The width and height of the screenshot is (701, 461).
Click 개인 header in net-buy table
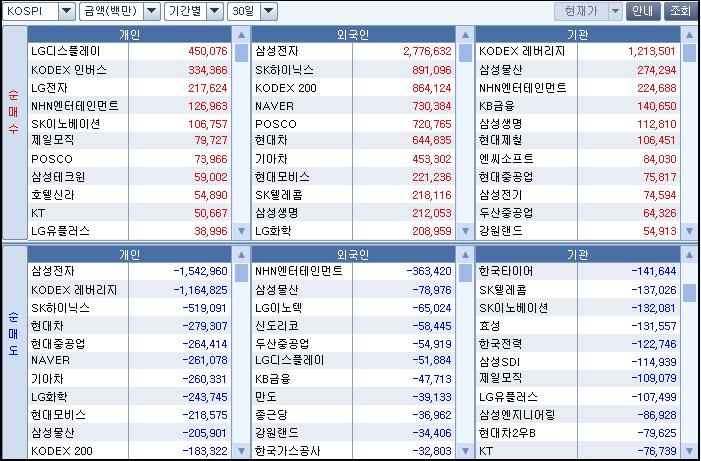(x=130, y=34)
